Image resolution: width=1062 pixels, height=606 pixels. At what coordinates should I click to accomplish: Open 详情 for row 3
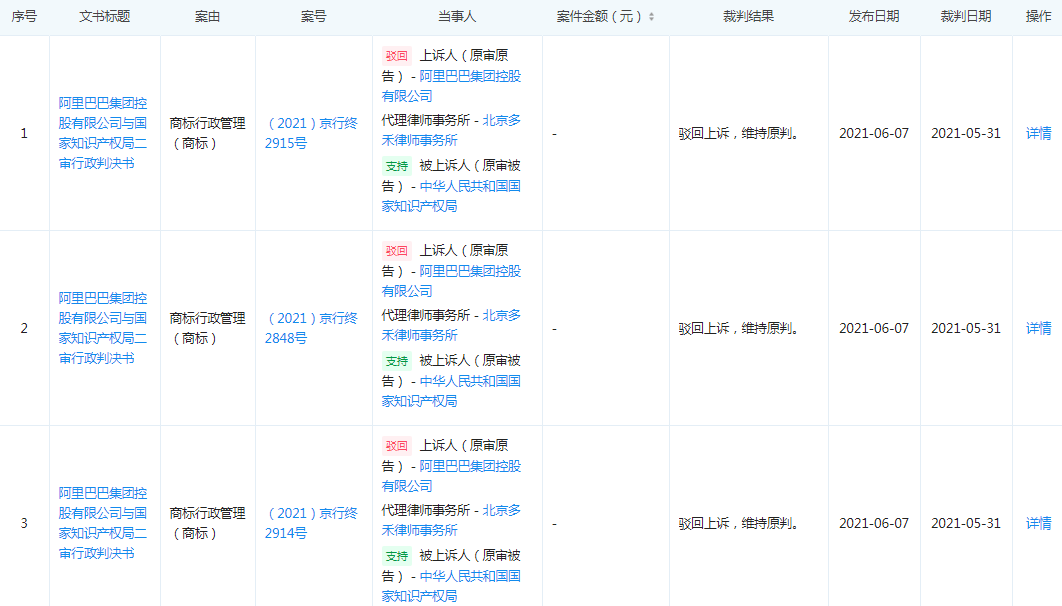tap(1038, 523)
